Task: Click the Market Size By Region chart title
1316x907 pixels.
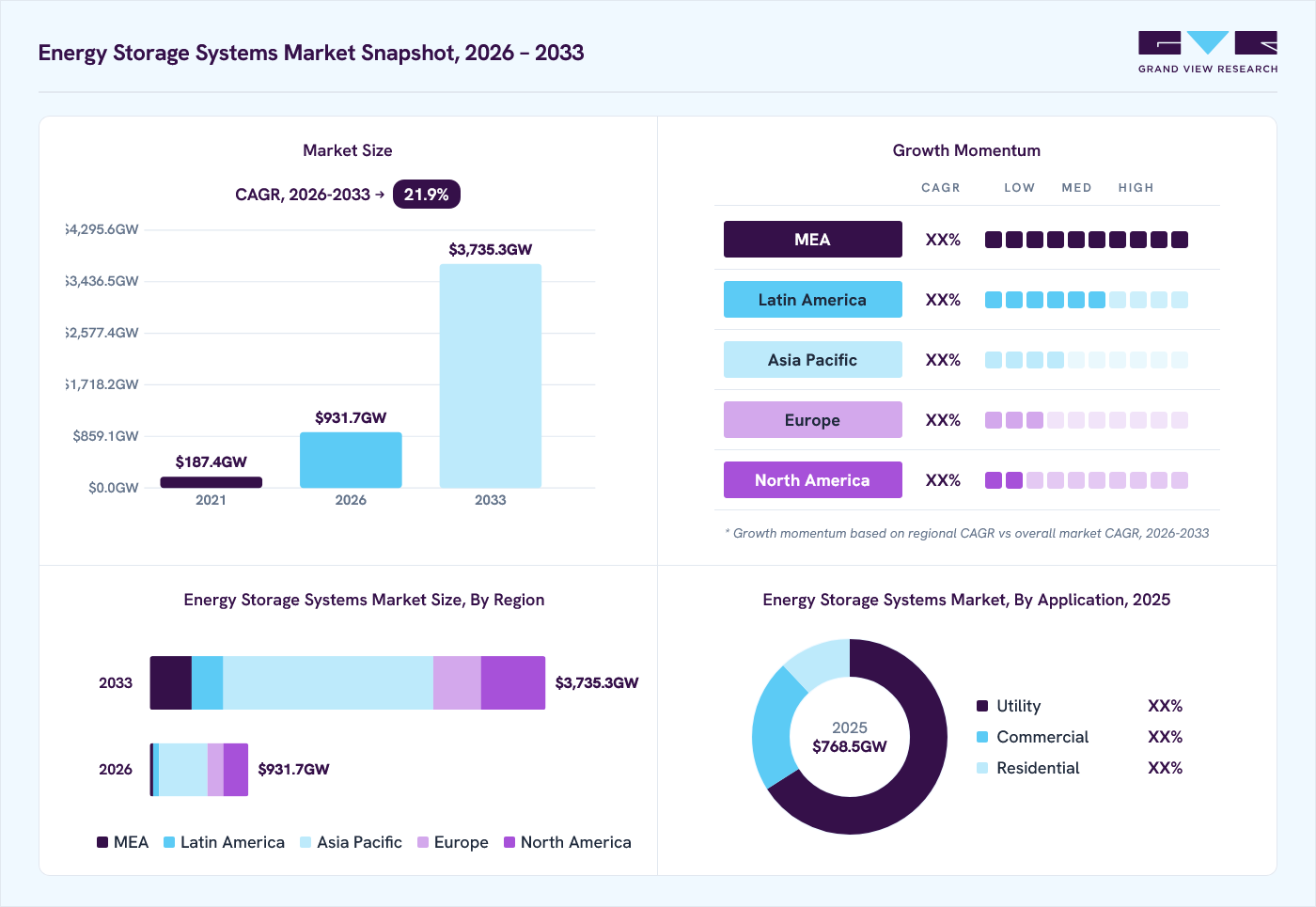Action: pos(364,600)
